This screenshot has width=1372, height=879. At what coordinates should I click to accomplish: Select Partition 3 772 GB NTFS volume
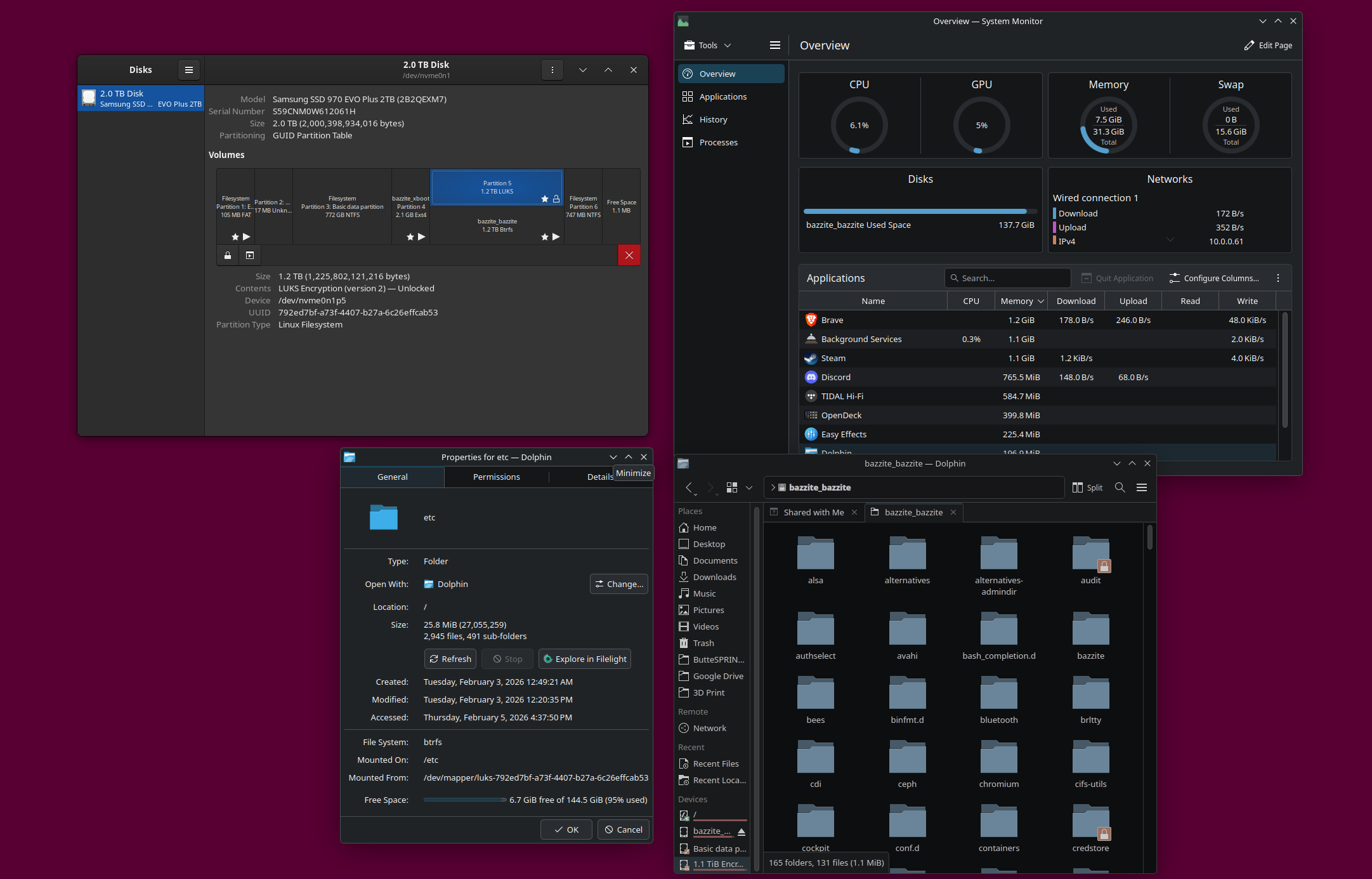342,206
